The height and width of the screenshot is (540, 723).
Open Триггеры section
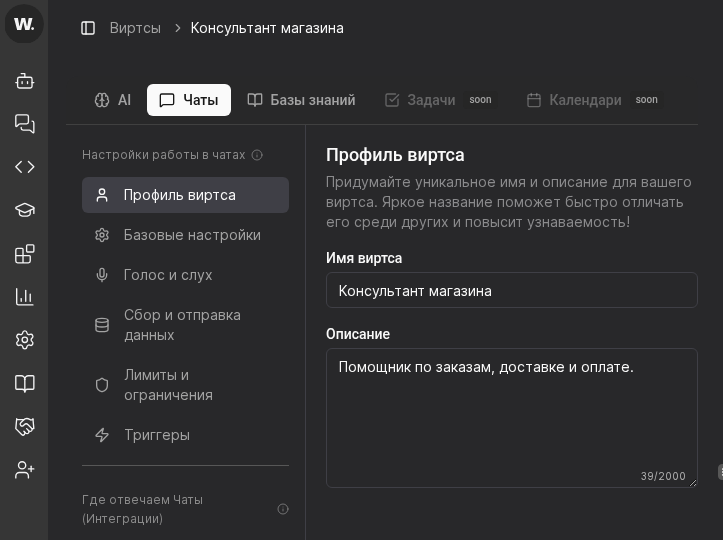pos(185,435)
